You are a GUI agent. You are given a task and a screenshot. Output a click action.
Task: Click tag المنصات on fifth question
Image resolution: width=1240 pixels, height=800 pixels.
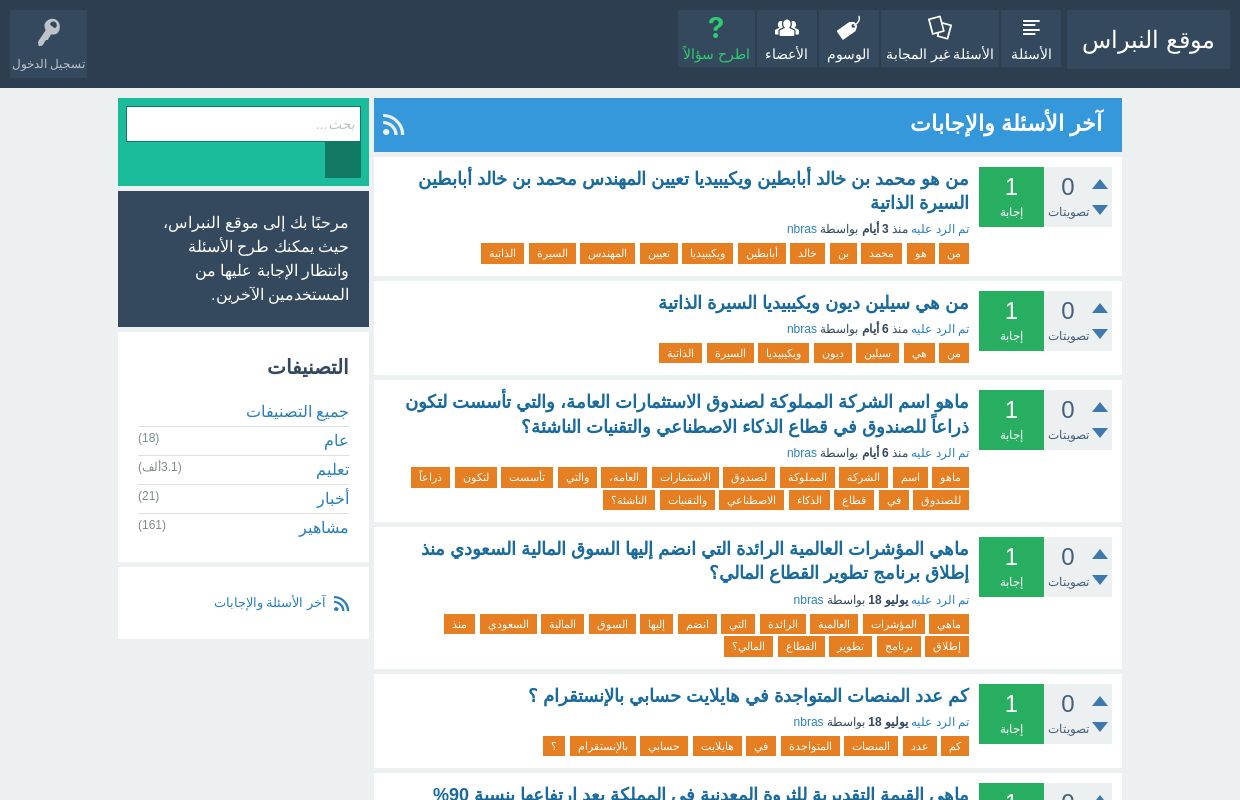tap(871, 746)
